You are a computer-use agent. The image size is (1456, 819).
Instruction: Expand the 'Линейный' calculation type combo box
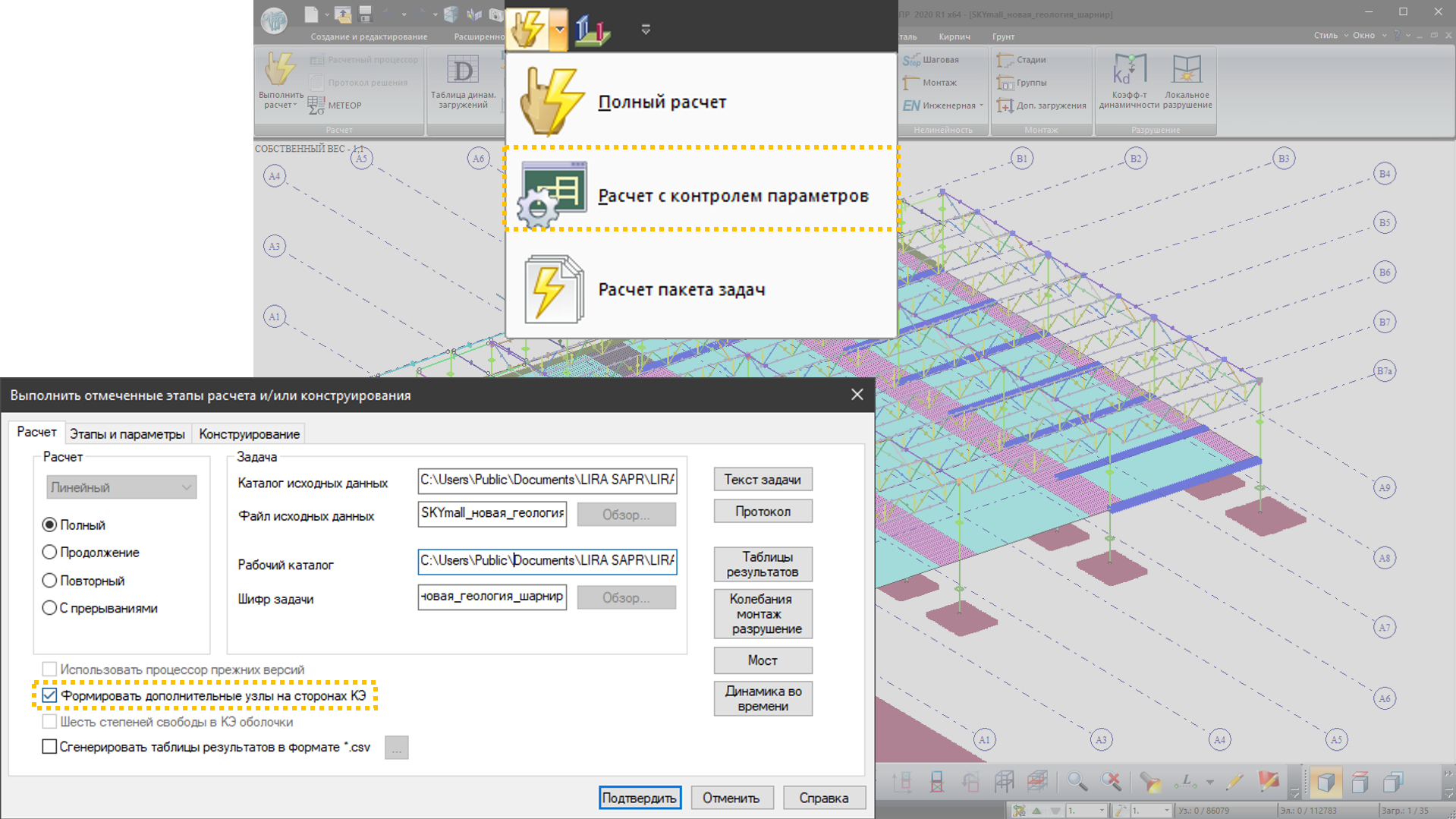tap(121, 487)
